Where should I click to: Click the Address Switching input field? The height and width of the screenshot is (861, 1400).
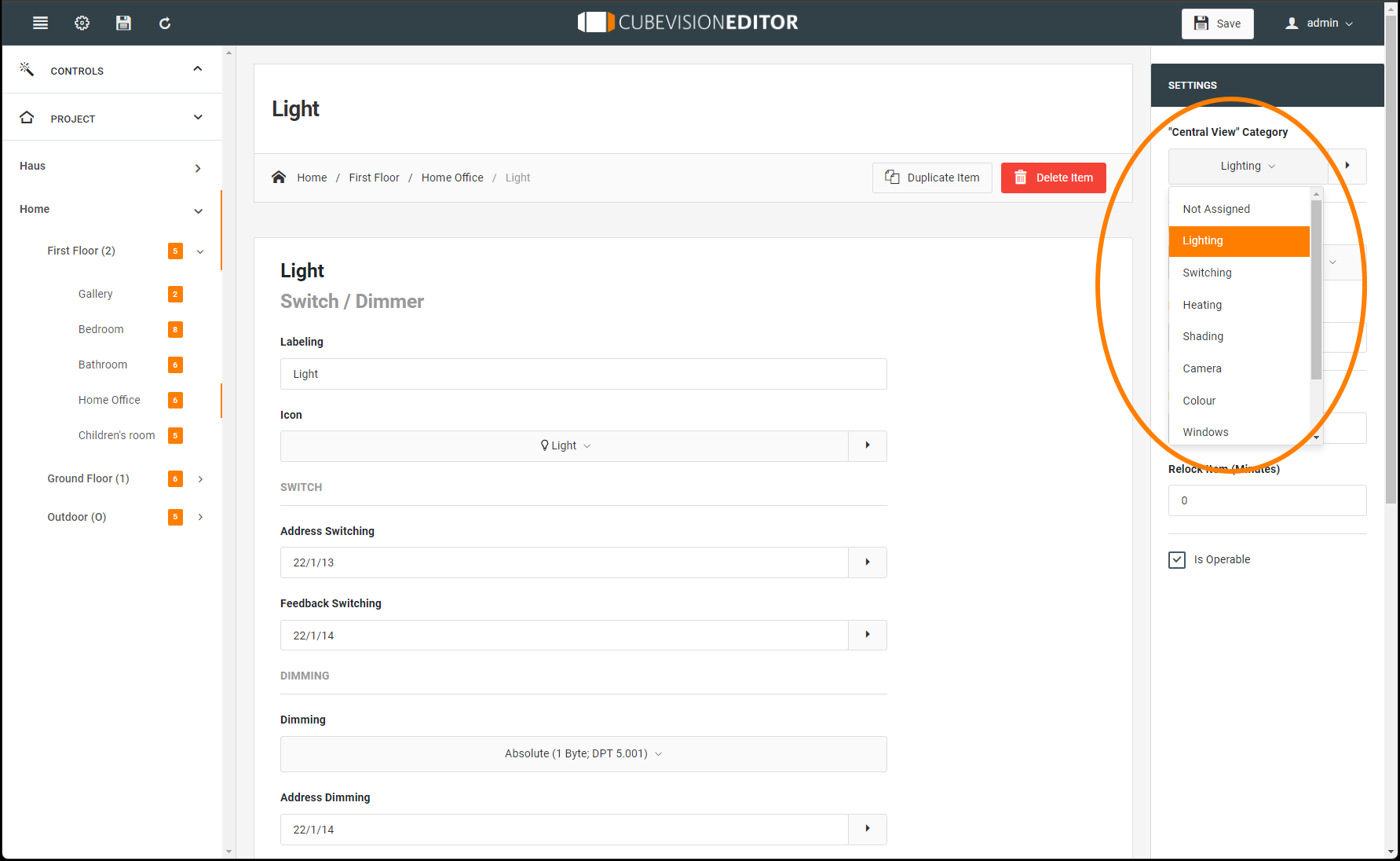pyautogui.click(x=565, y=562)
